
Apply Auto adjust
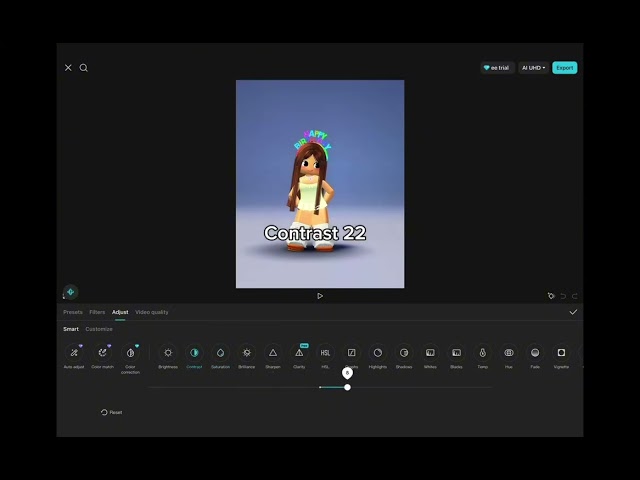(74, 356)
